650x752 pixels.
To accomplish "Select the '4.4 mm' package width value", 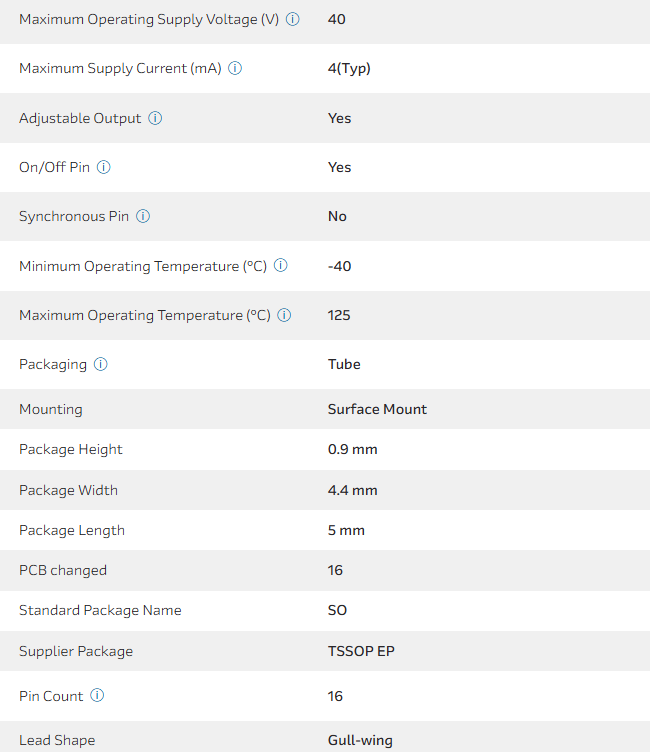I will tap(352, 490).
